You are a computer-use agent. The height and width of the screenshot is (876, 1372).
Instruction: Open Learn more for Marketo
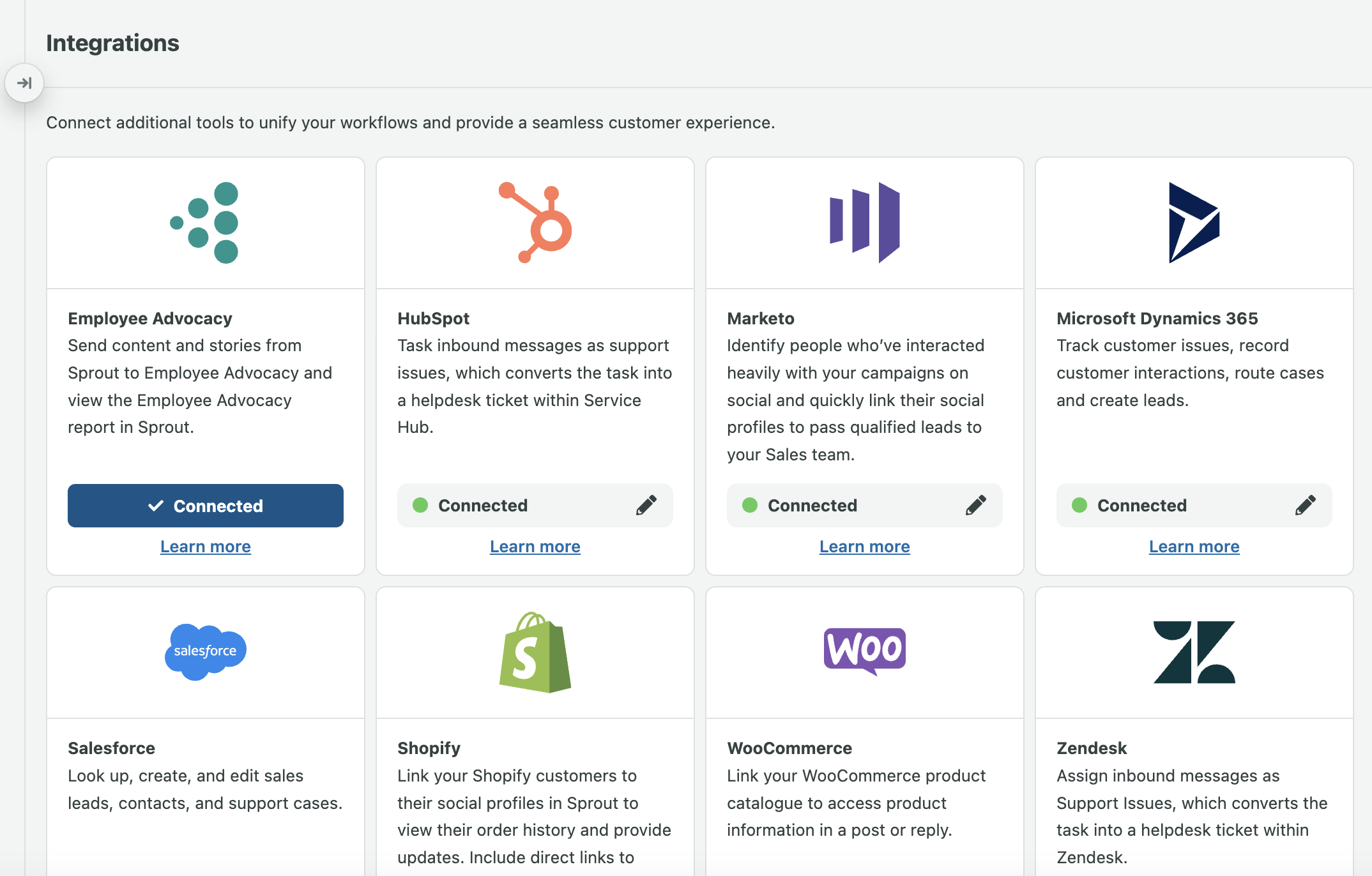tap(865, 547)
